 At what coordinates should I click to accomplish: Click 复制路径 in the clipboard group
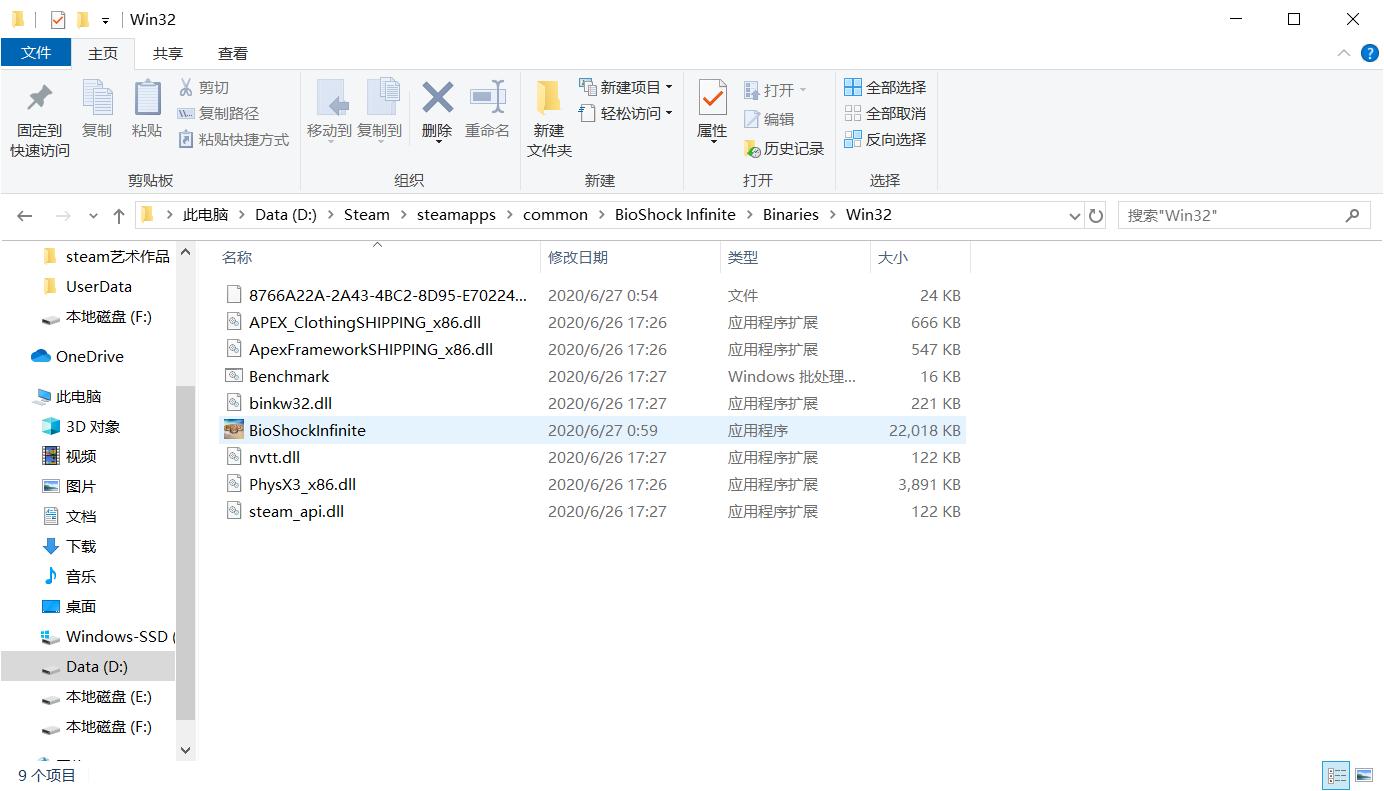[x=218, y=113]
